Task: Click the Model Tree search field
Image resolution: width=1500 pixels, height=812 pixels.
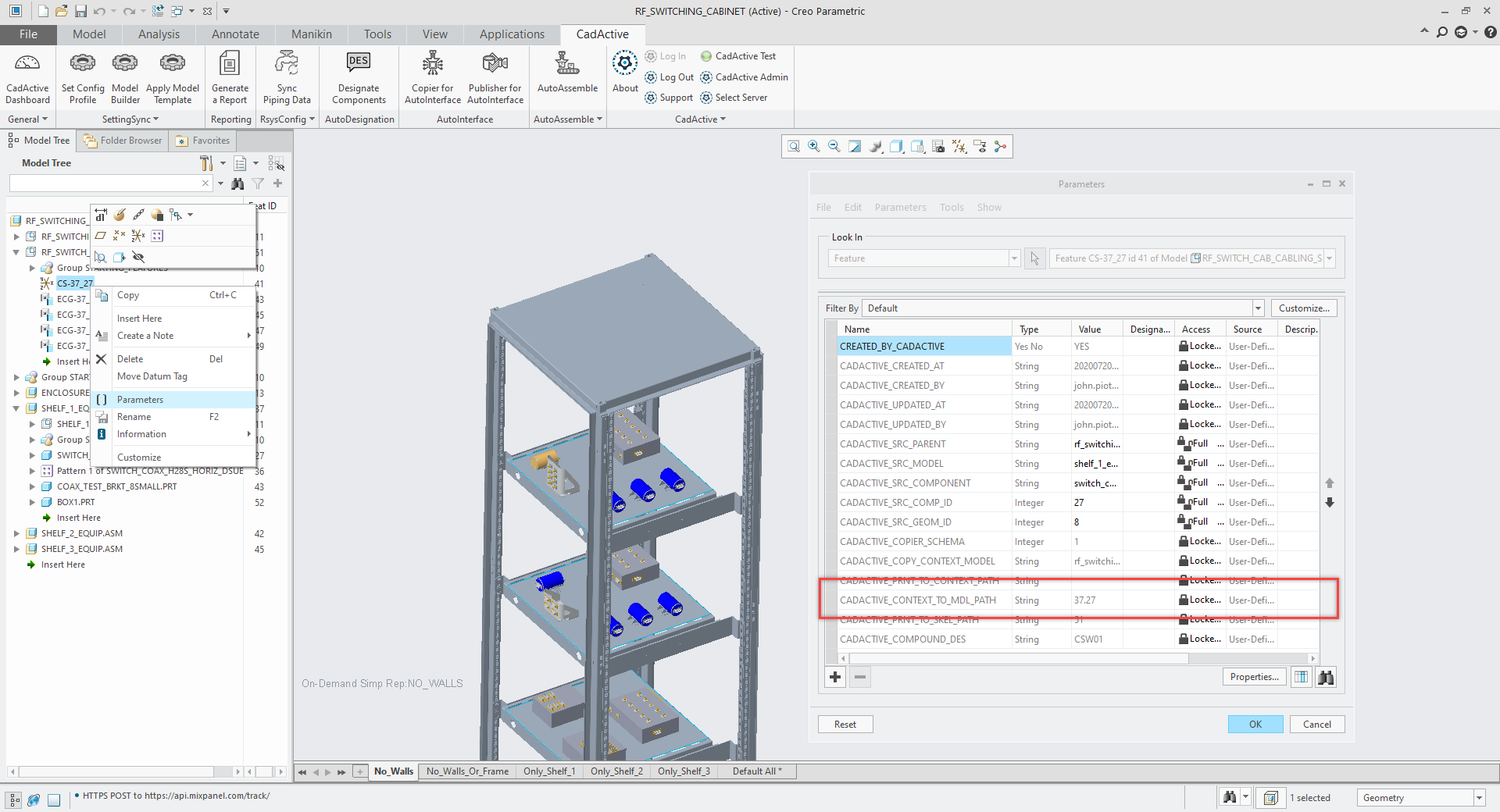Action: pyautogui.click(x=110, y=183)
